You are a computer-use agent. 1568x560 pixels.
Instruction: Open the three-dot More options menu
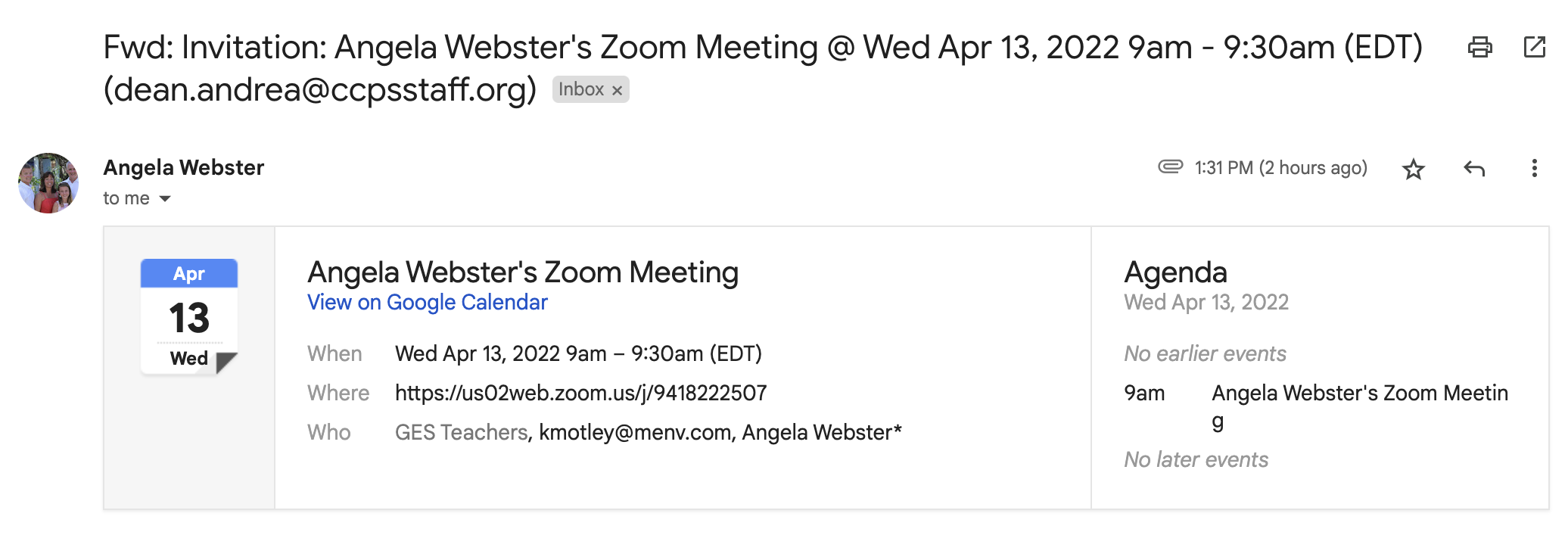(1534, 168)
